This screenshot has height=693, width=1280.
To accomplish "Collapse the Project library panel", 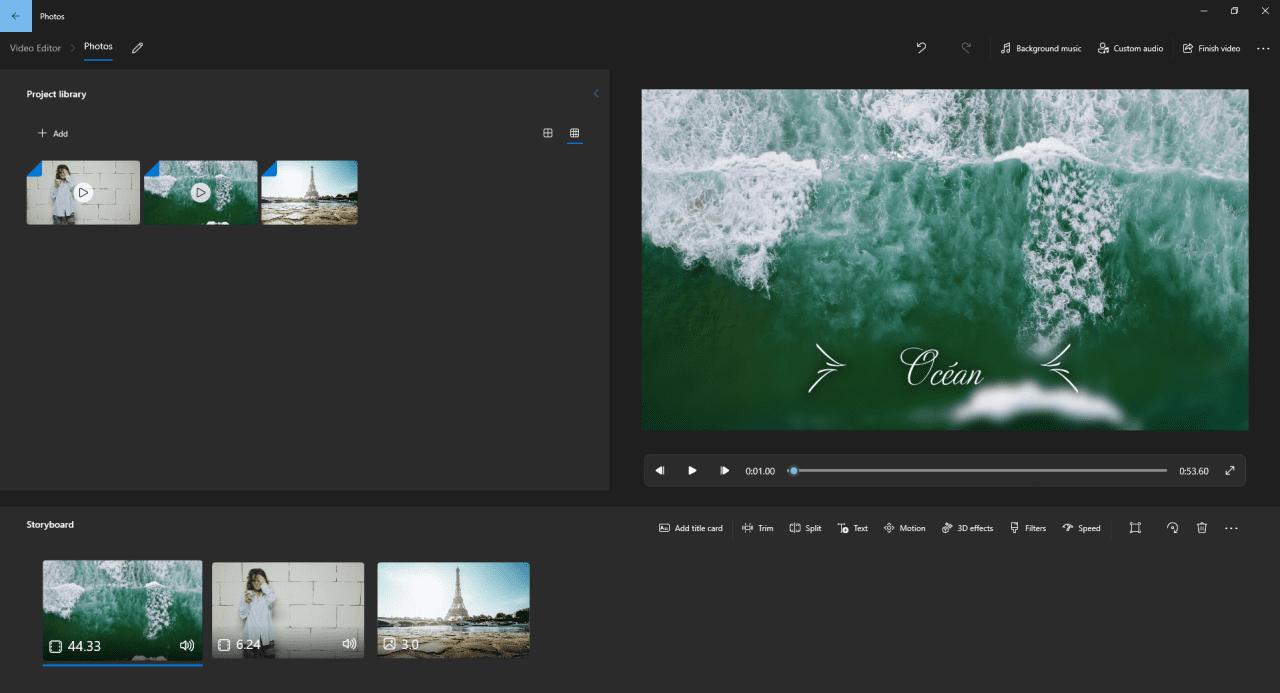I will pos(596,94).
